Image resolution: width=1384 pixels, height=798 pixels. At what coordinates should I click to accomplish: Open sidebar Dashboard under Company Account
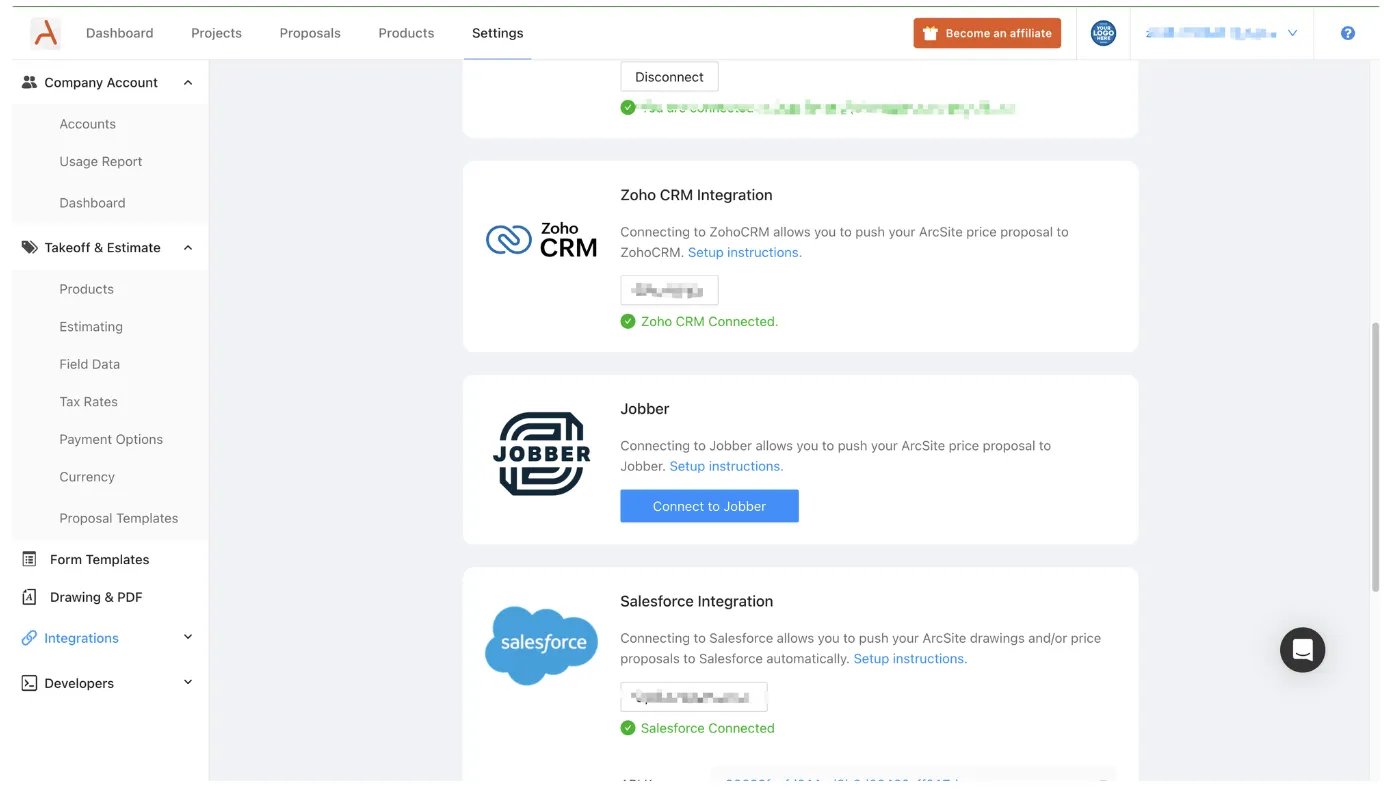pyautogui.click(x=92, y=203)
